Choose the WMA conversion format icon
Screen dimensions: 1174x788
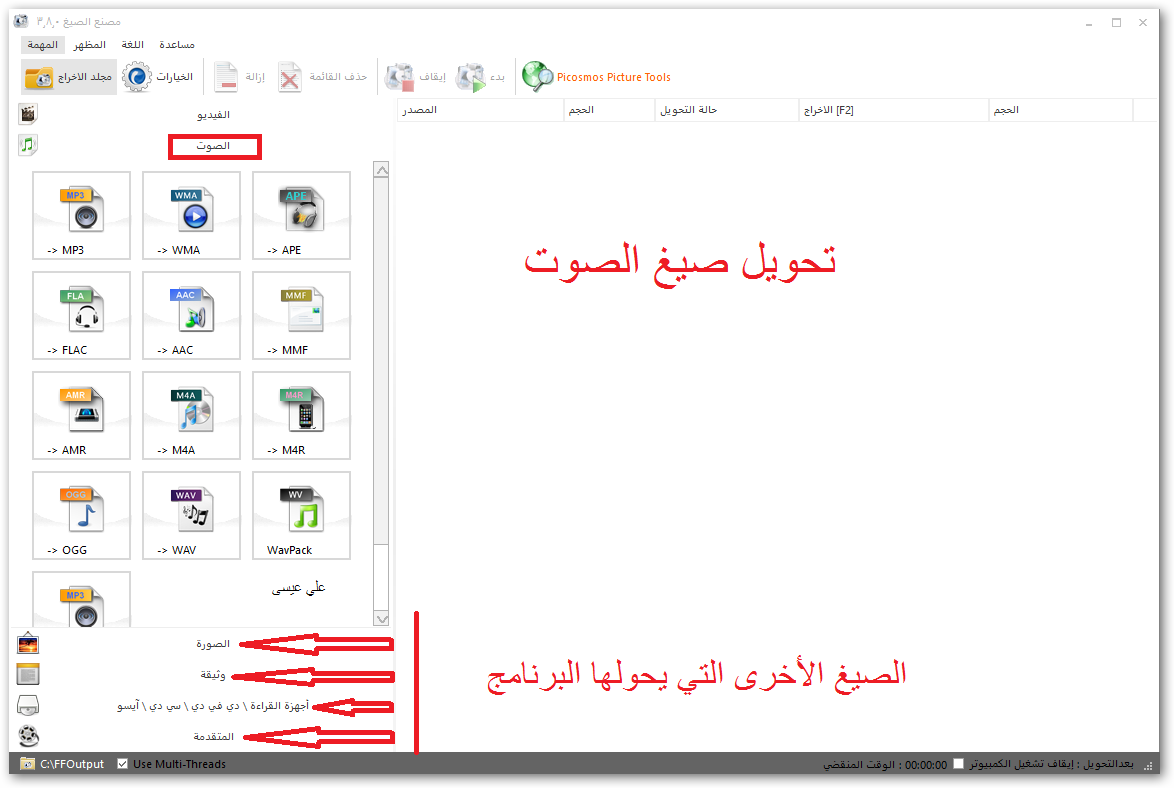(191, 215)
